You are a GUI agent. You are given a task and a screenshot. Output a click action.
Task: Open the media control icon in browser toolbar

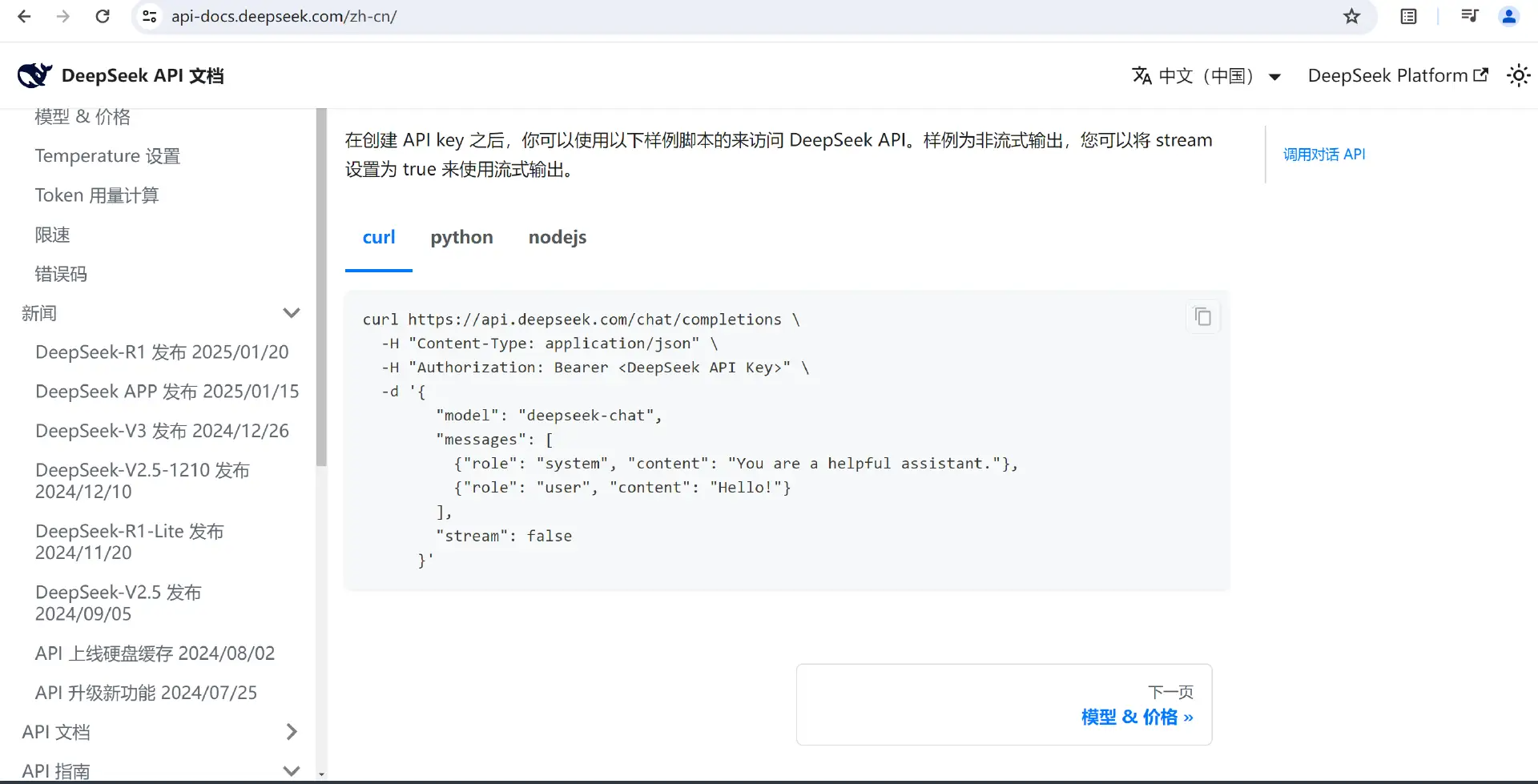click(1469, 16)
